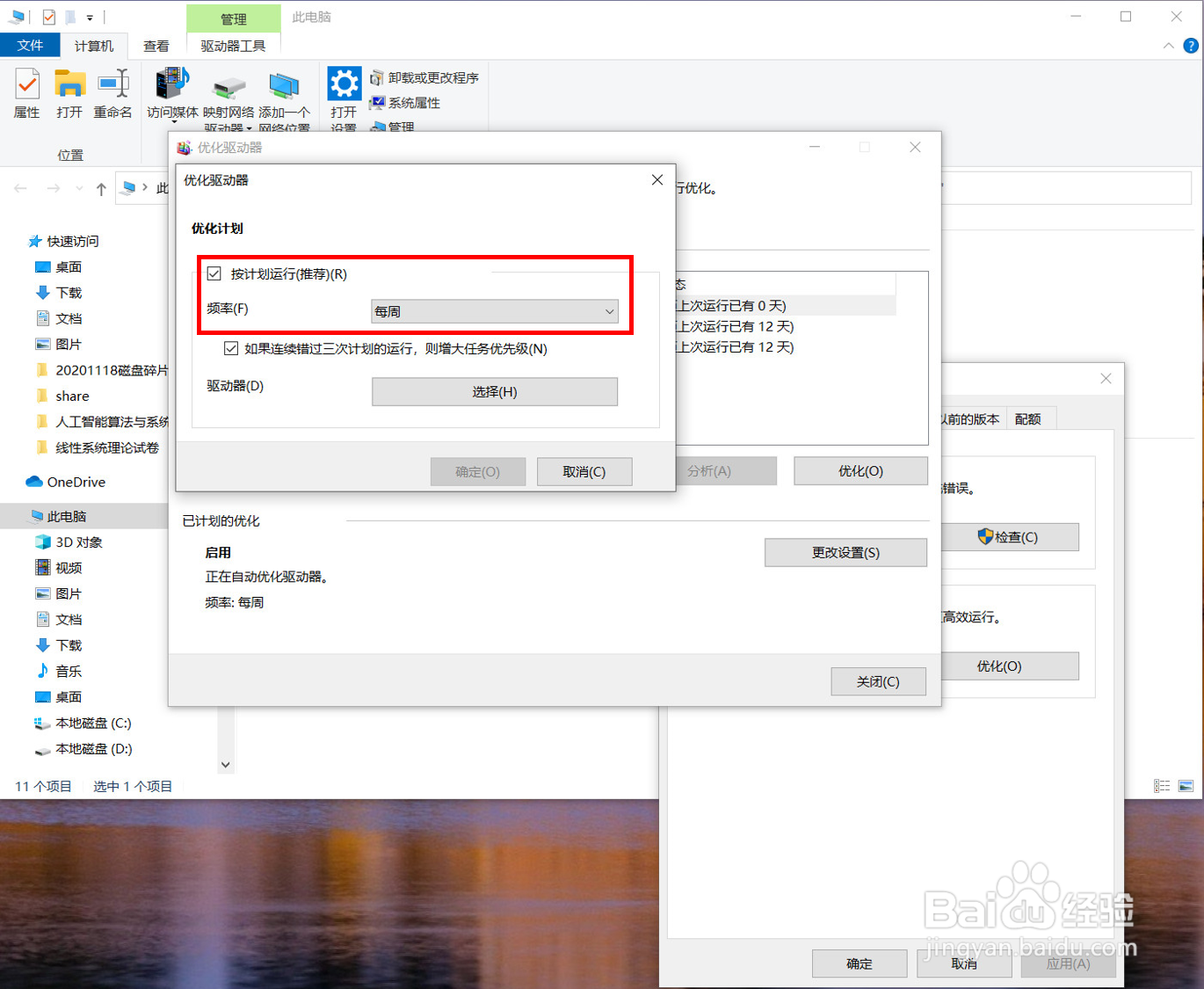Switch to details view icon in status bar
This screenshot has height=989, width=1204.
coord(1162,786)
